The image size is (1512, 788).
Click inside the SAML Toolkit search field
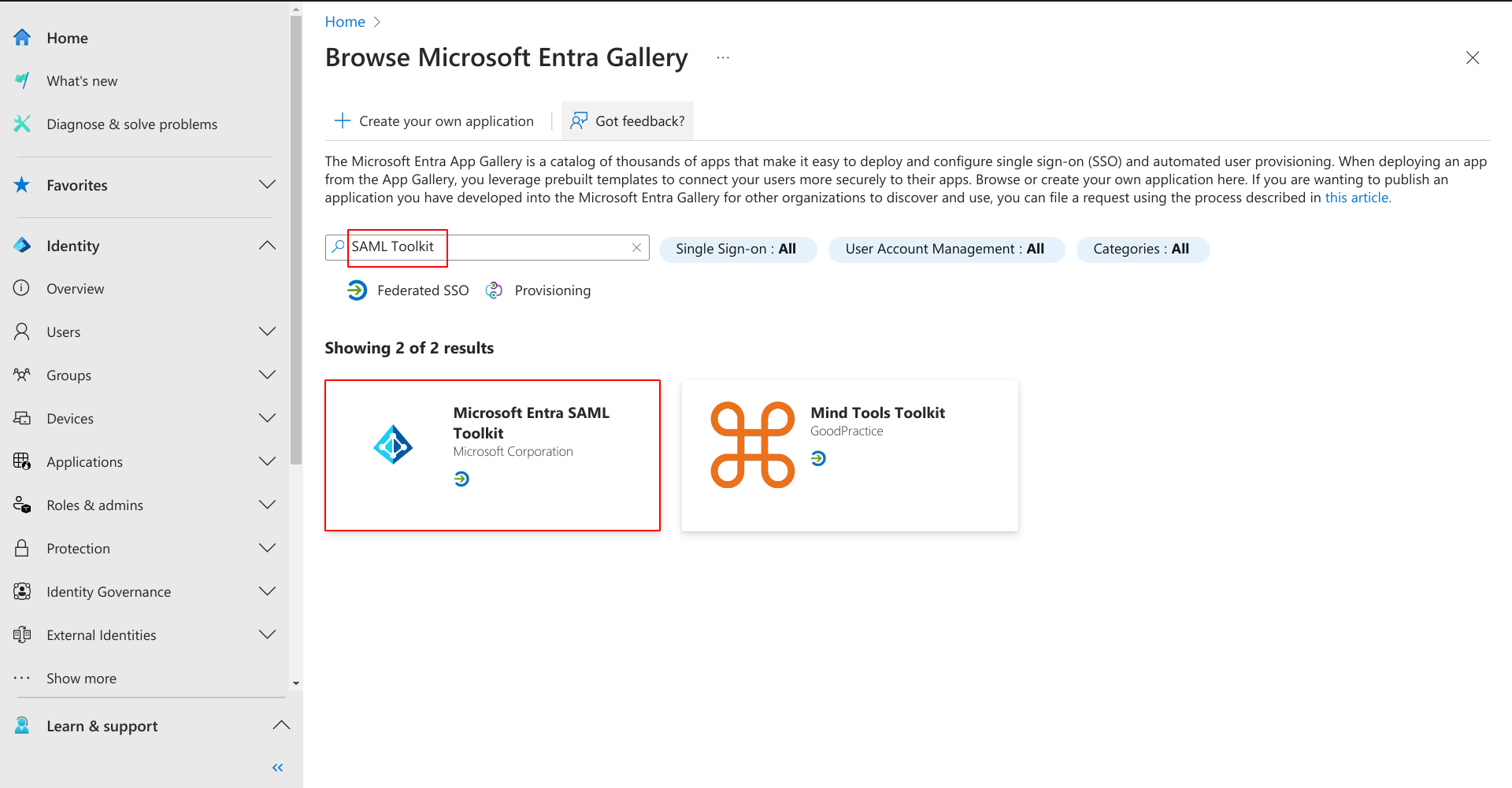[x=488, y=247]
